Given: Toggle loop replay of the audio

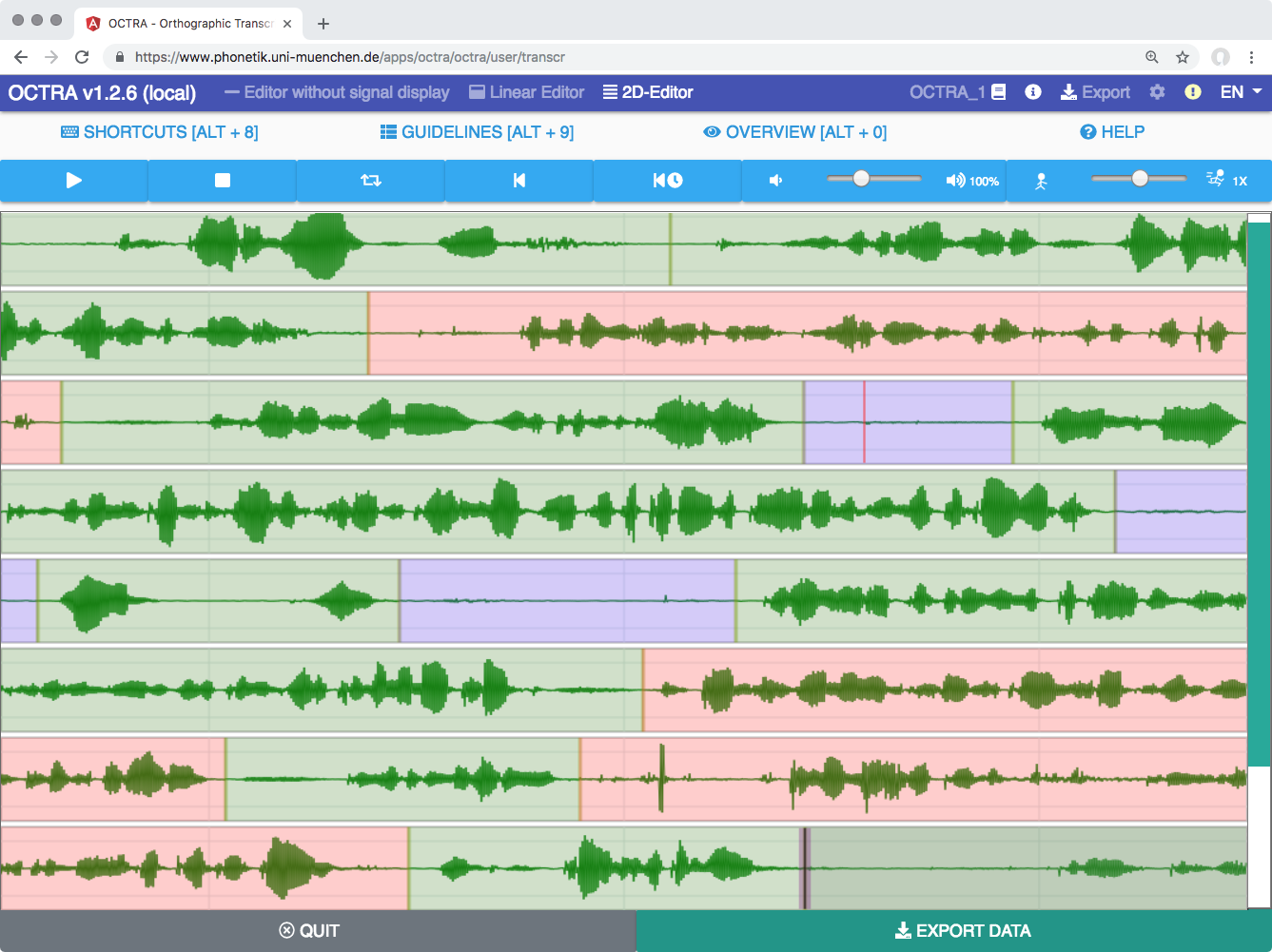Looking at the screenshot, I should 371,181.
